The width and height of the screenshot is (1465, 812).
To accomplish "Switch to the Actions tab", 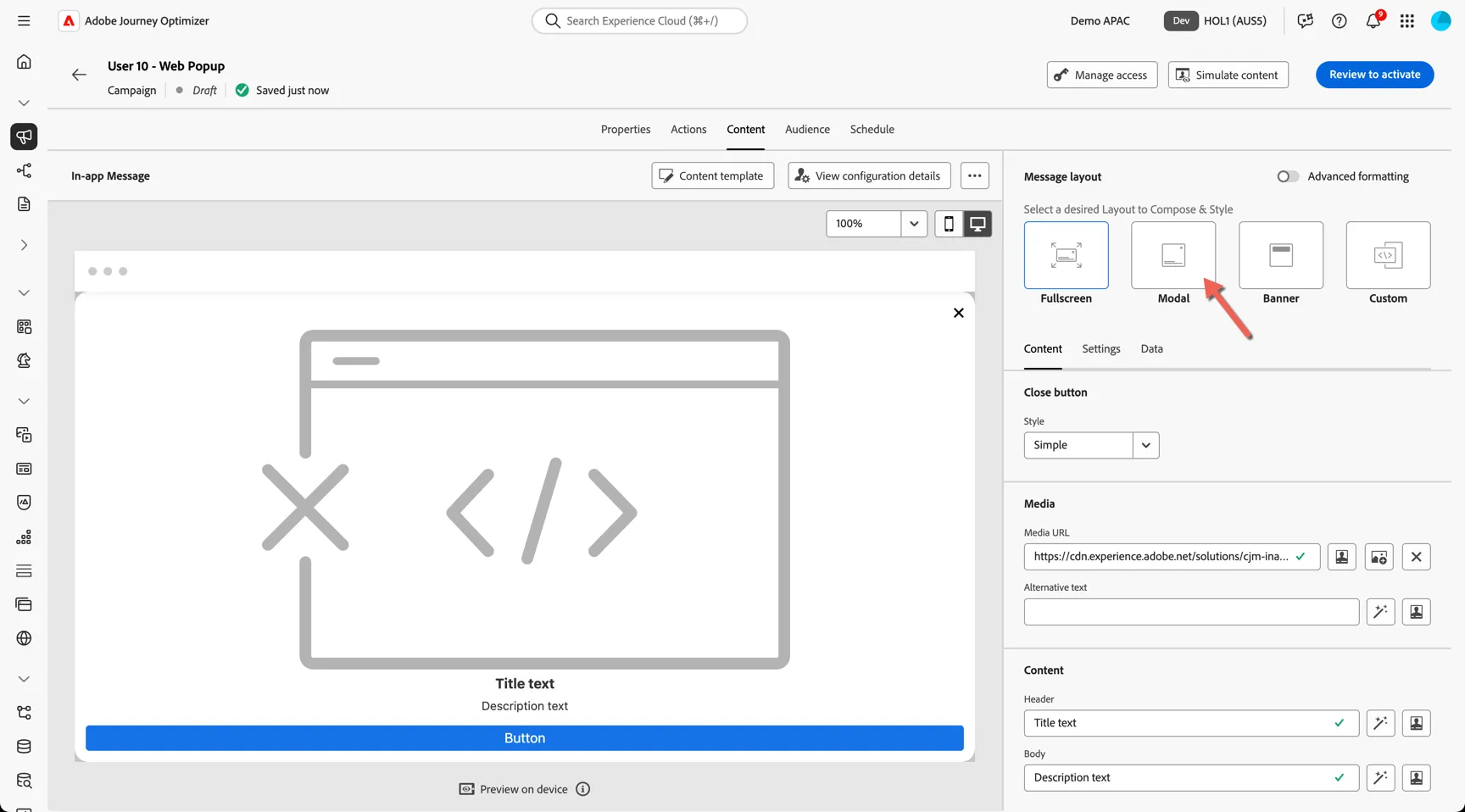I will (x=688, y=129).
